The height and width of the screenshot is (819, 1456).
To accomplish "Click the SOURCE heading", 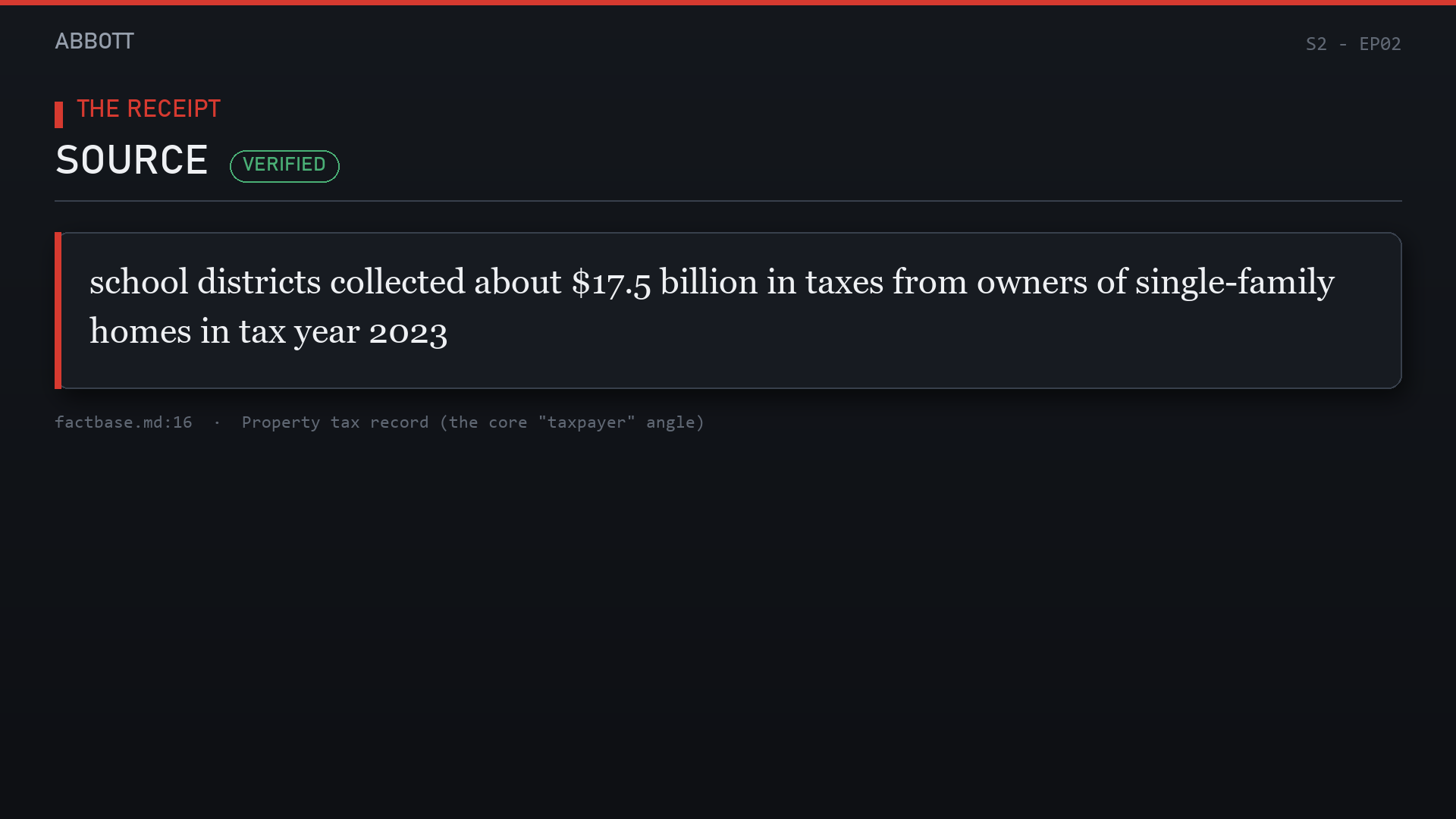I will [132, 160].
